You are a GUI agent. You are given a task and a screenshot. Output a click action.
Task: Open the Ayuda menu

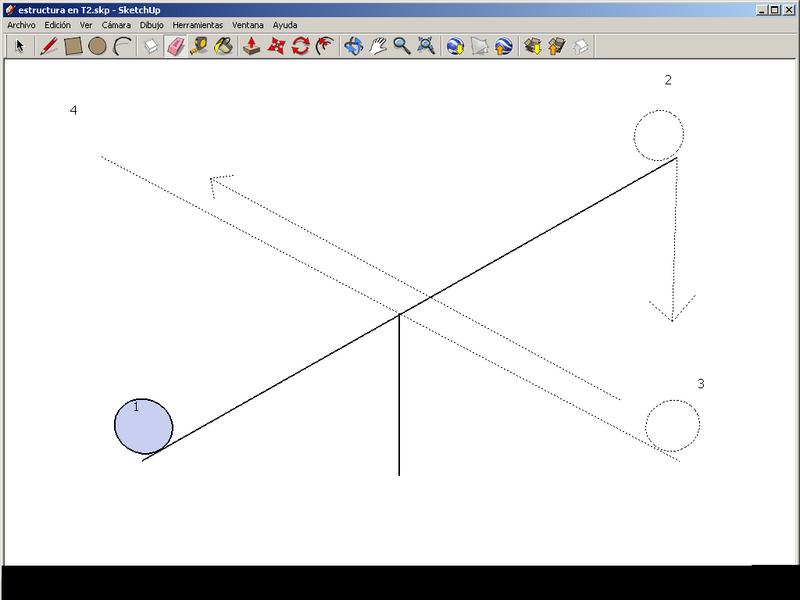(x=285, y=24)
